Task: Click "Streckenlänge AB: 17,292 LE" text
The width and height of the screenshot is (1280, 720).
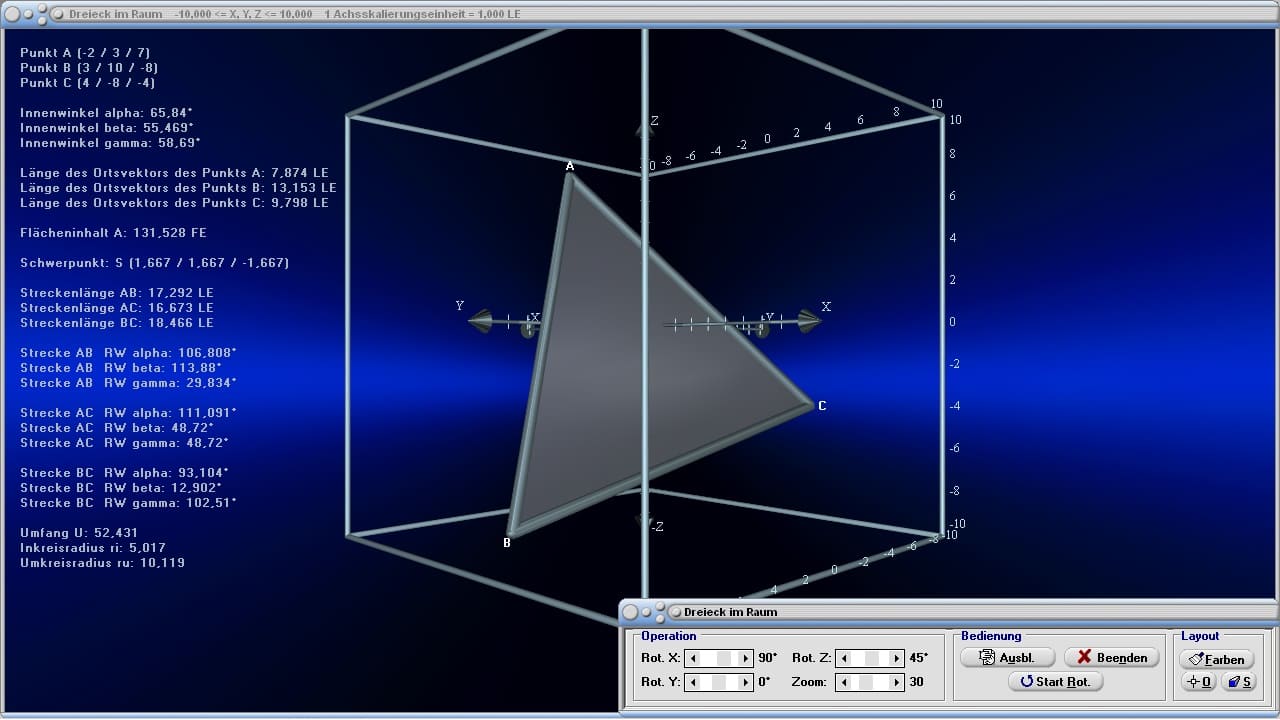Action: coord(117,292)
